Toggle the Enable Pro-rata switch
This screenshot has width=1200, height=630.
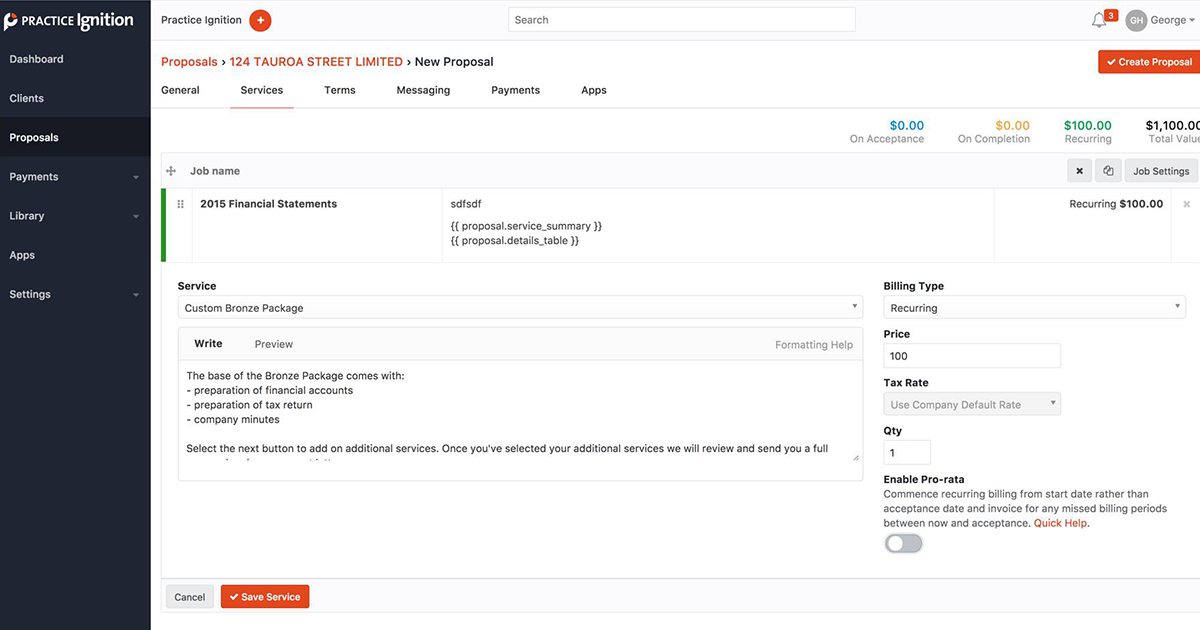coord(903,543)
